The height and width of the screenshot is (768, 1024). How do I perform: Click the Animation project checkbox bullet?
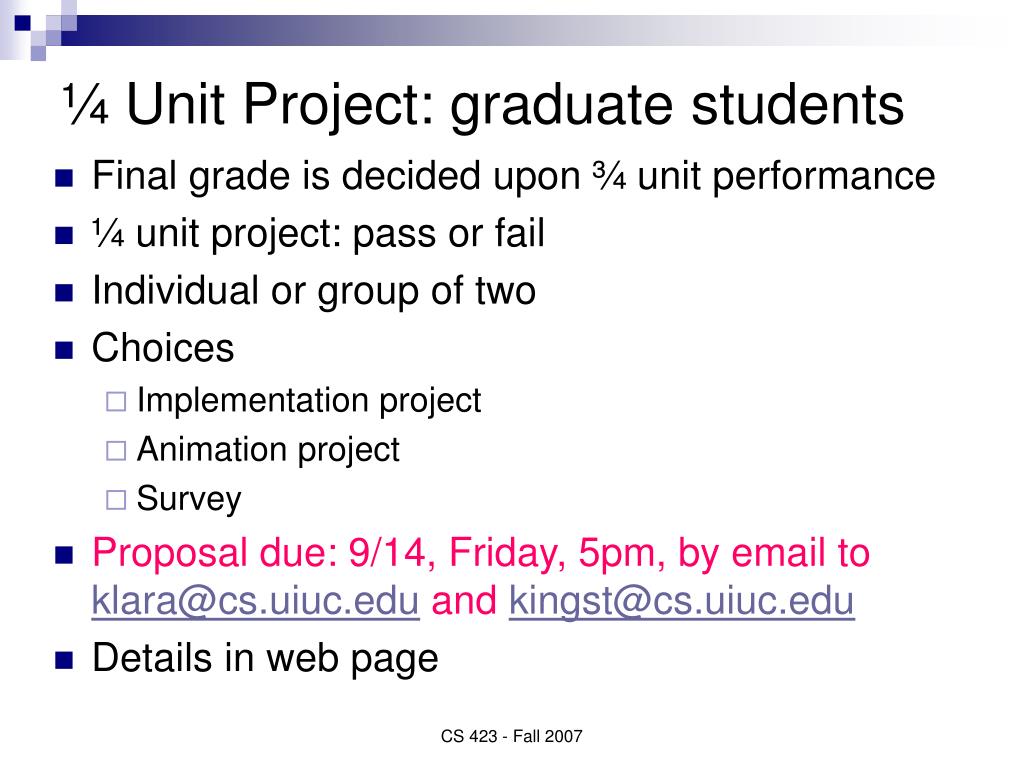(116, 451)
